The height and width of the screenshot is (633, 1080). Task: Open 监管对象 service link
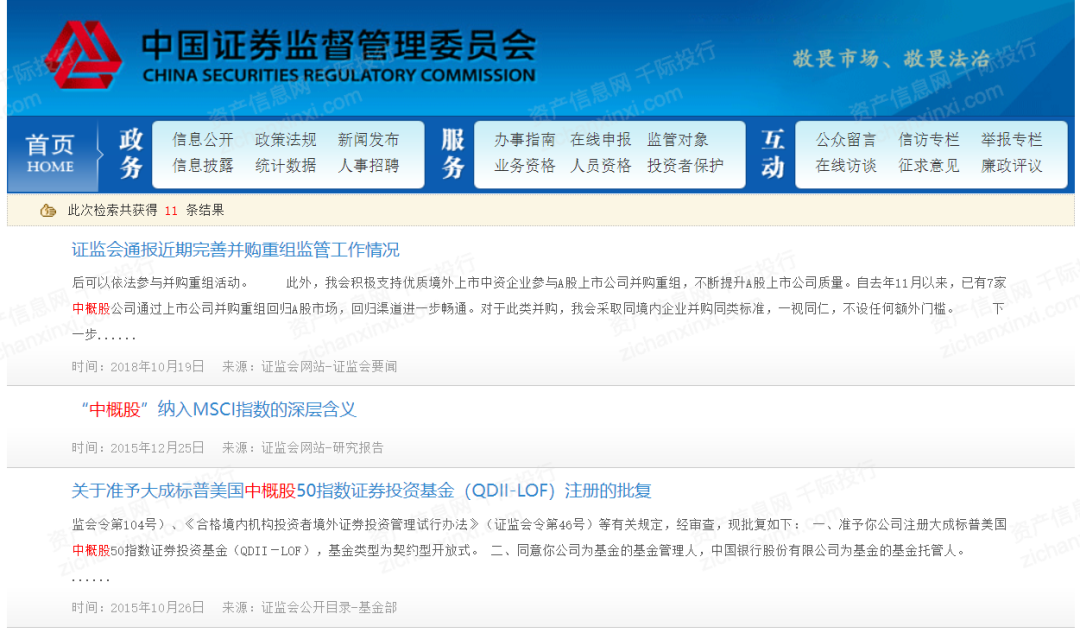[x=677, y=140]
